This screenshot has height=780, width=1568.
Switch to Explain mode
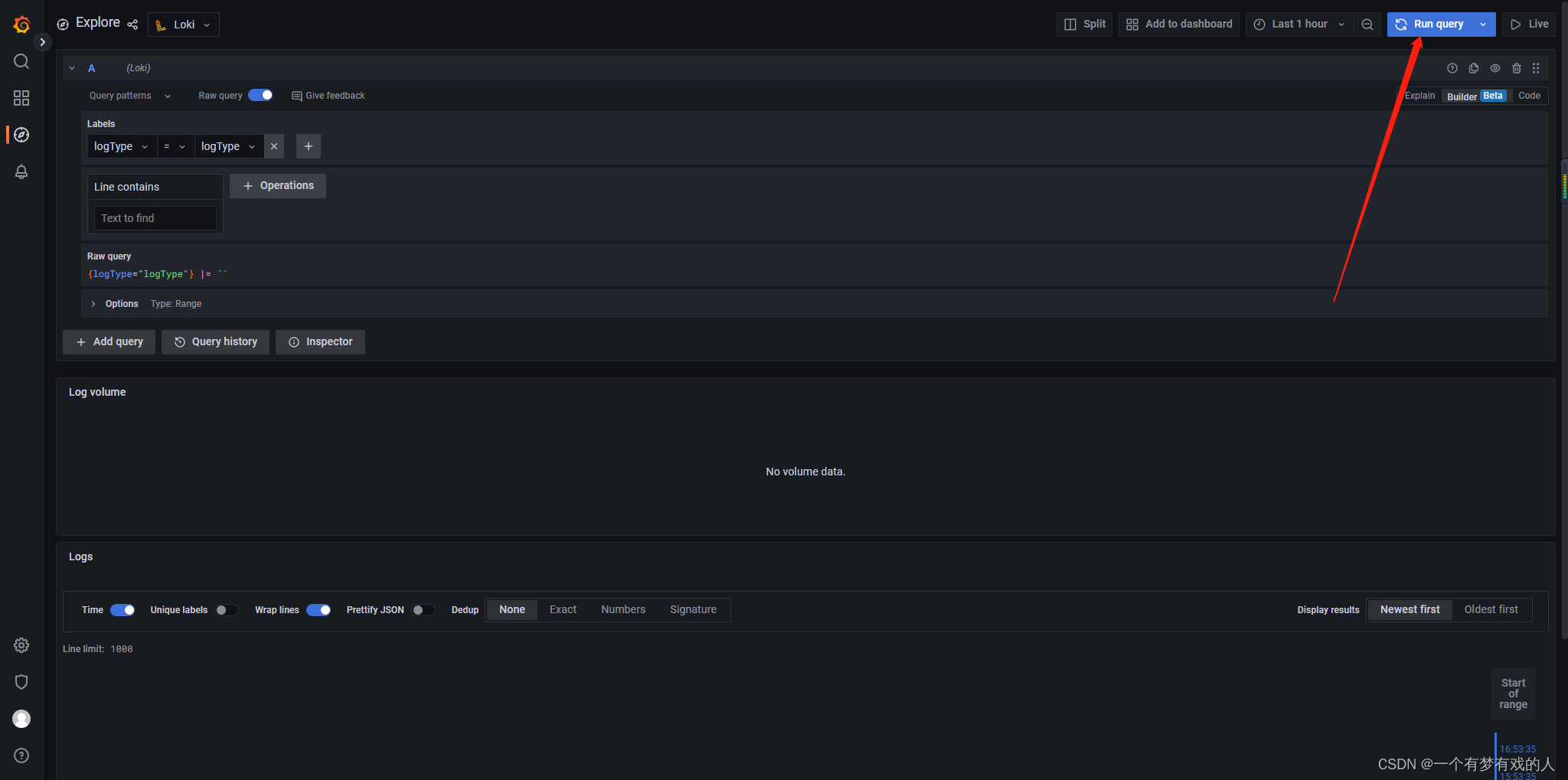(1419, 96)
